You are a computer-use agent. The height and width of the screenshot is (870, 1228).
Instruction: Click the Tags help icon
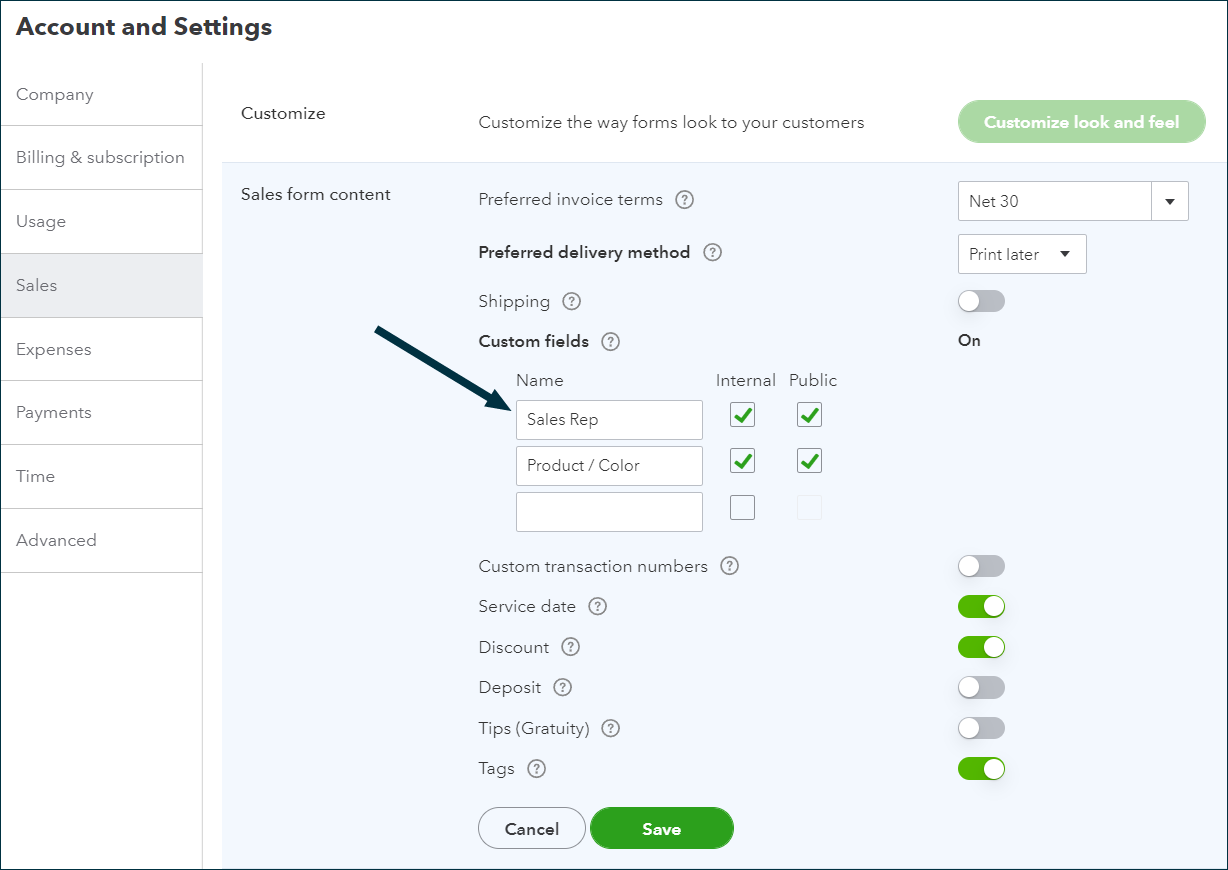[x=536, y=769]
